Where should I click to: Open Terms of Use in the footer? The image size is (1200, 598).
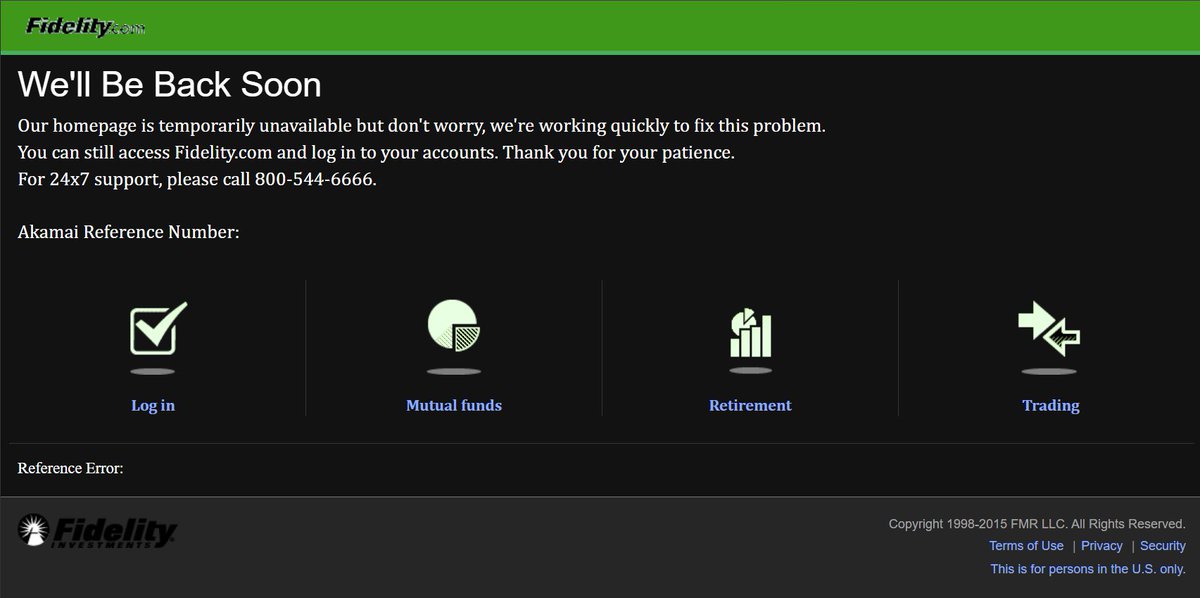1026,546
